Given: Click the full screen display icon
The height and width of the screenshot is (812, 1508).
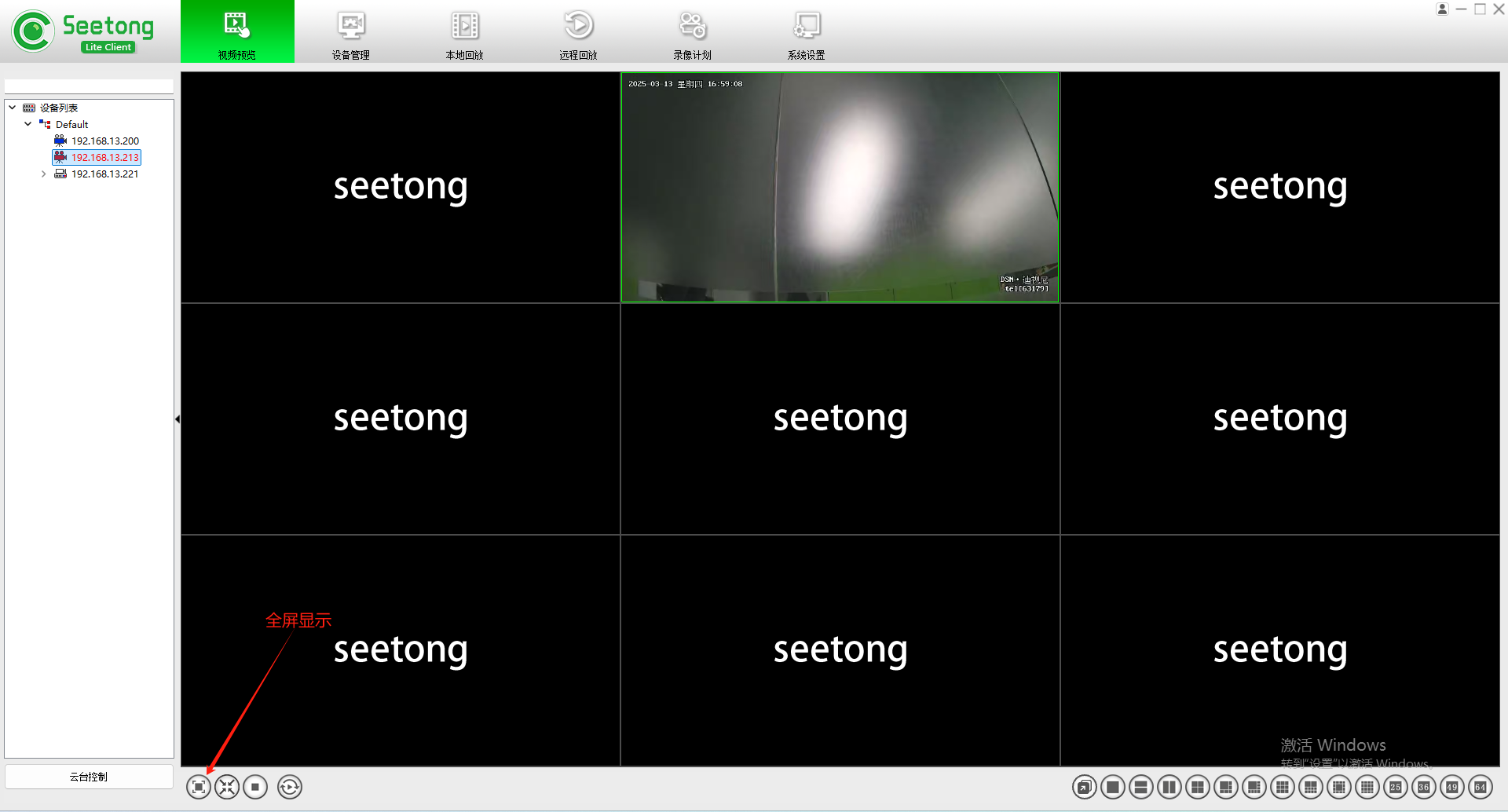Looking at the screenshot, I should (x=199, y=787).
